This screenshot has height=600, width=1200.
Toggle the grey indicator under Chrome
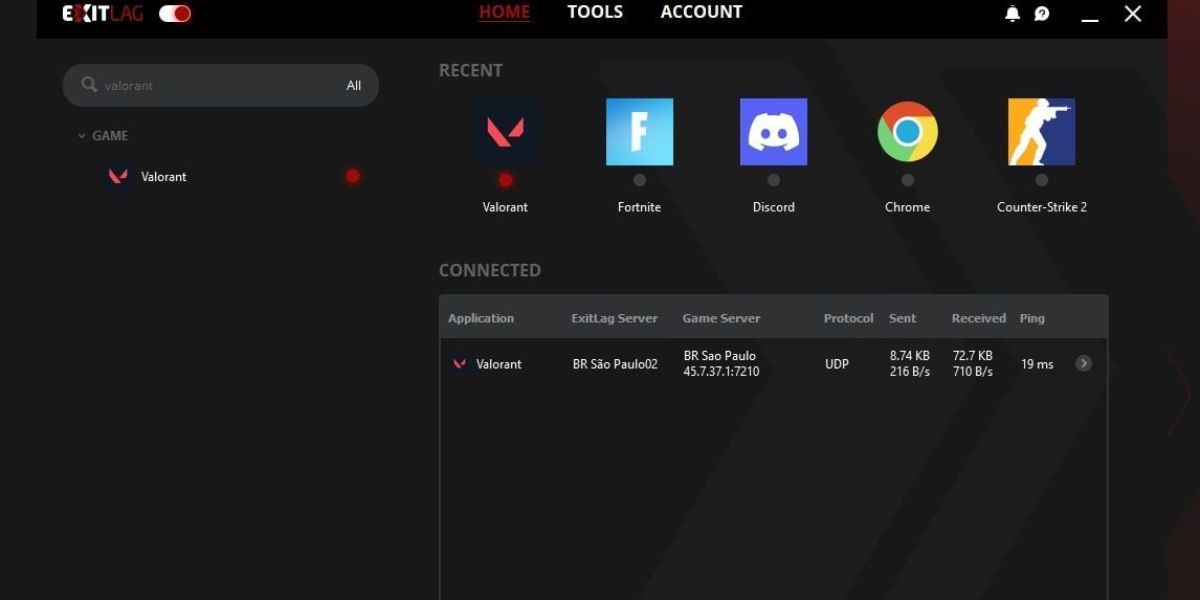click(x=908, y=180)
